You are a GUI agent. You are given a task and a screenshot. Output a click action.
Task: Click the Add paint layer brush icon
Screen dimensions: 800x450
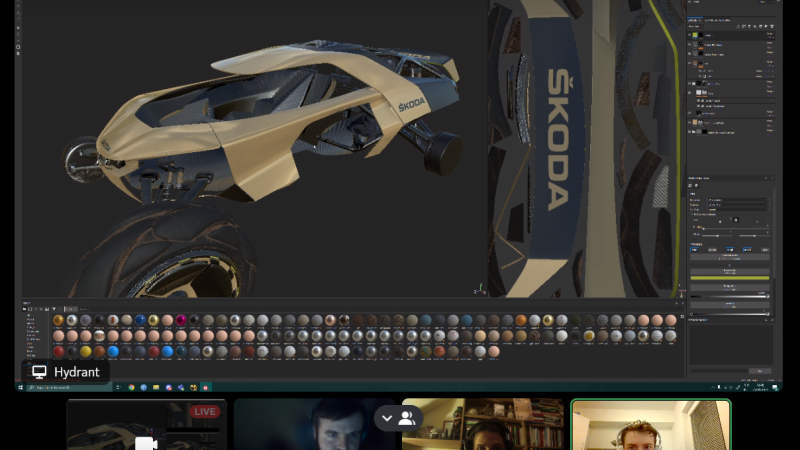[x=749, y=27]
